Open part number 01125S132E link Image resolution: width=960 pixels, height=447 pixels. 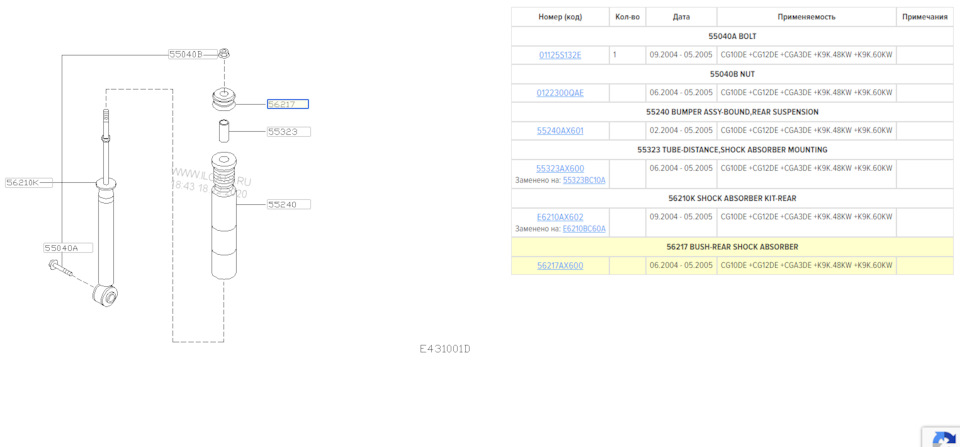pyautogui.click(x=560, y=55)
